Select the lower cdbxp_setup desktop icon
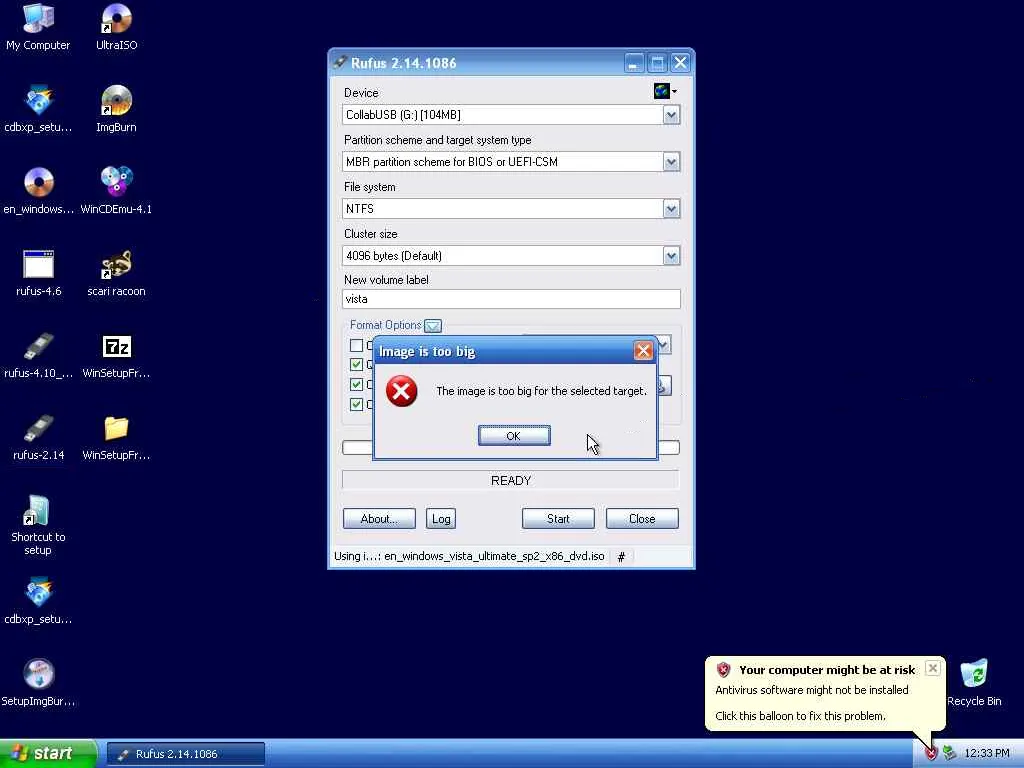This screenshot has height=768, width=1024. (x=39, y=601)
